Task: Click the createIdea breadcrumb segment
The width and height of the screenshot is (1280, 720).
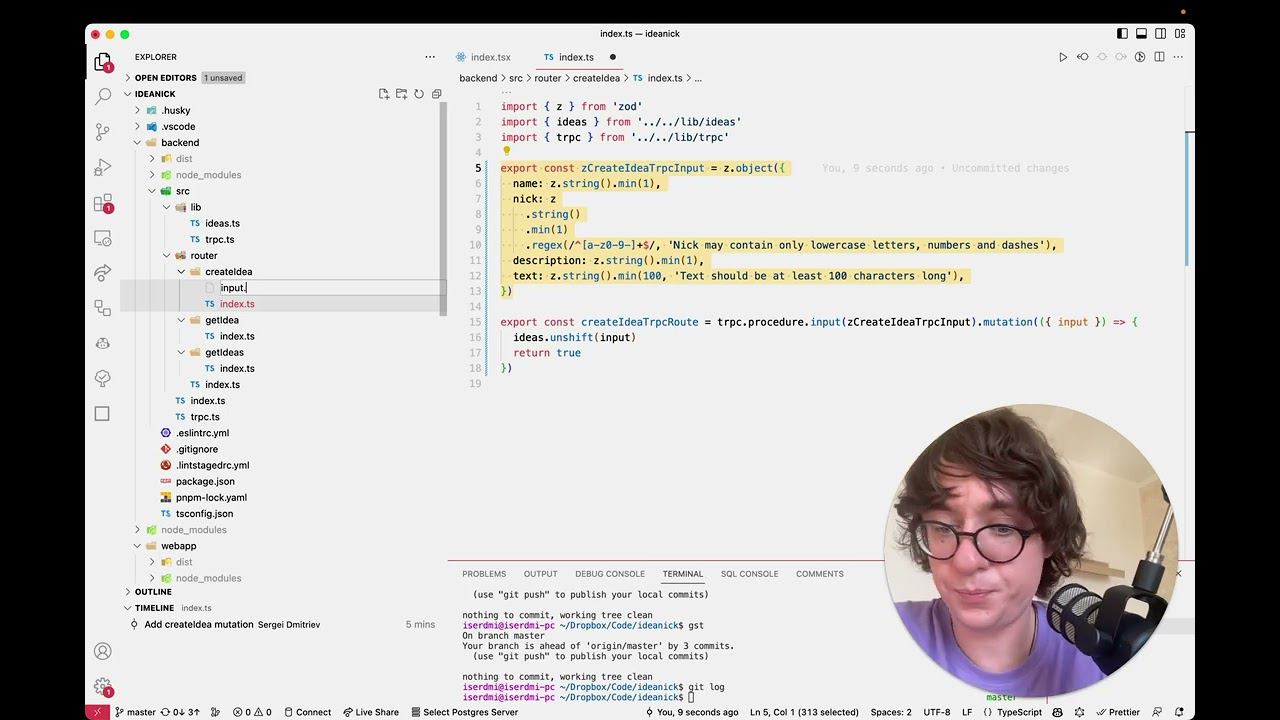Action: pos(597,78)
